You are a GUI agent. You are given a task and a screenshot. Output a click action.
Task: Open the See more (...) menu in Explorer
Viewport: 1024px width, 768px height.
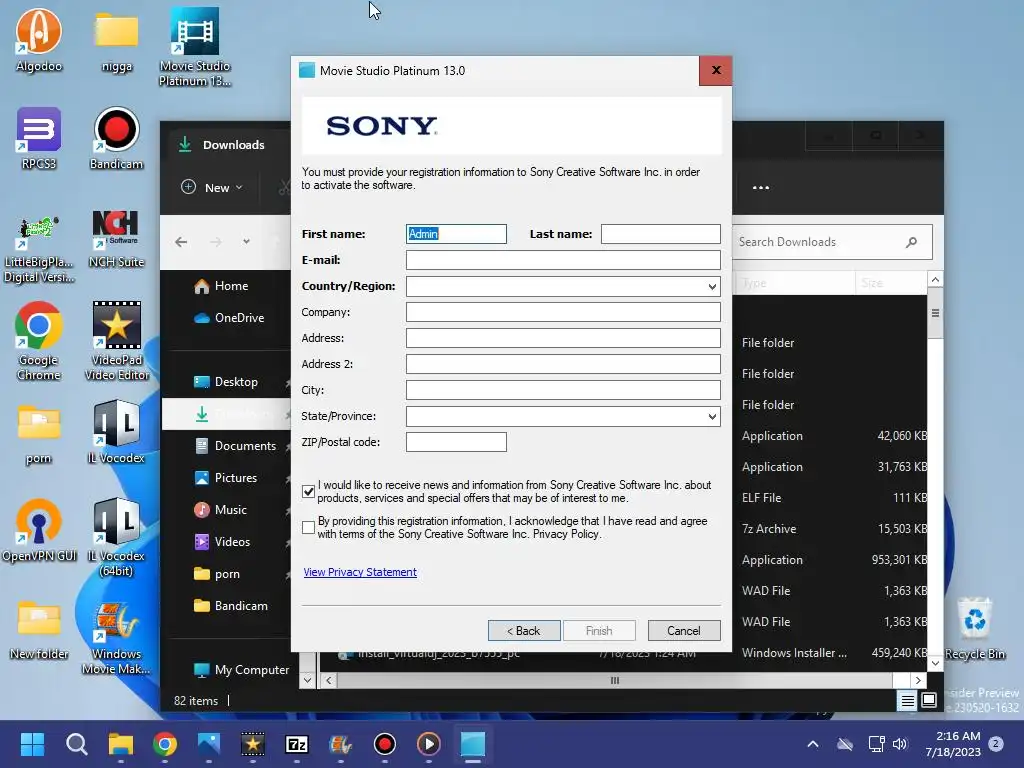click(x=760, y=187)
